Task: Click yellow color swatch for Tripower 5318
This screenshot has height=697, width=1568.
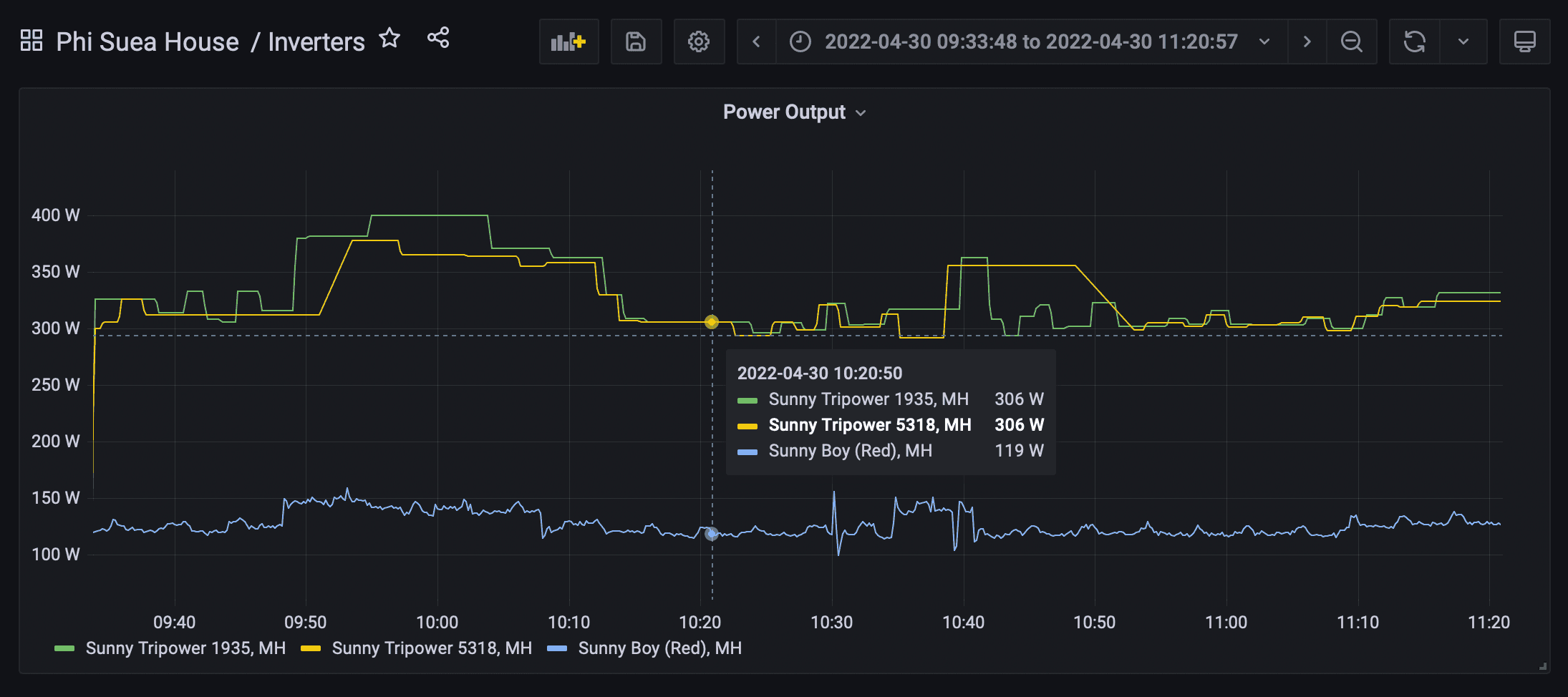Action: (x=311, y=648)
